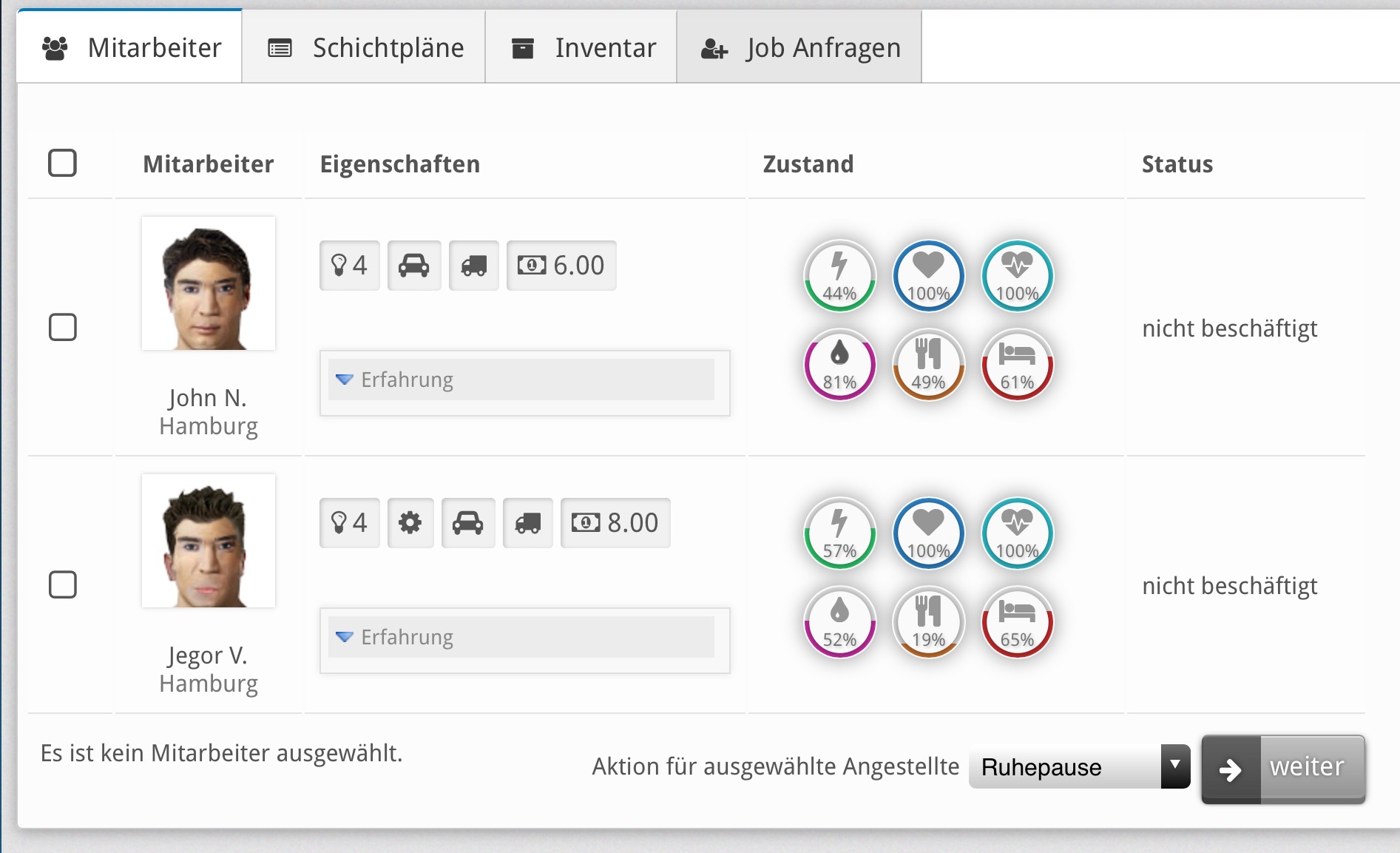Click Jegor V.'s 19% hunger indicator
Image resolution: width=1400 pixels, height=853 pixels.
928,622
